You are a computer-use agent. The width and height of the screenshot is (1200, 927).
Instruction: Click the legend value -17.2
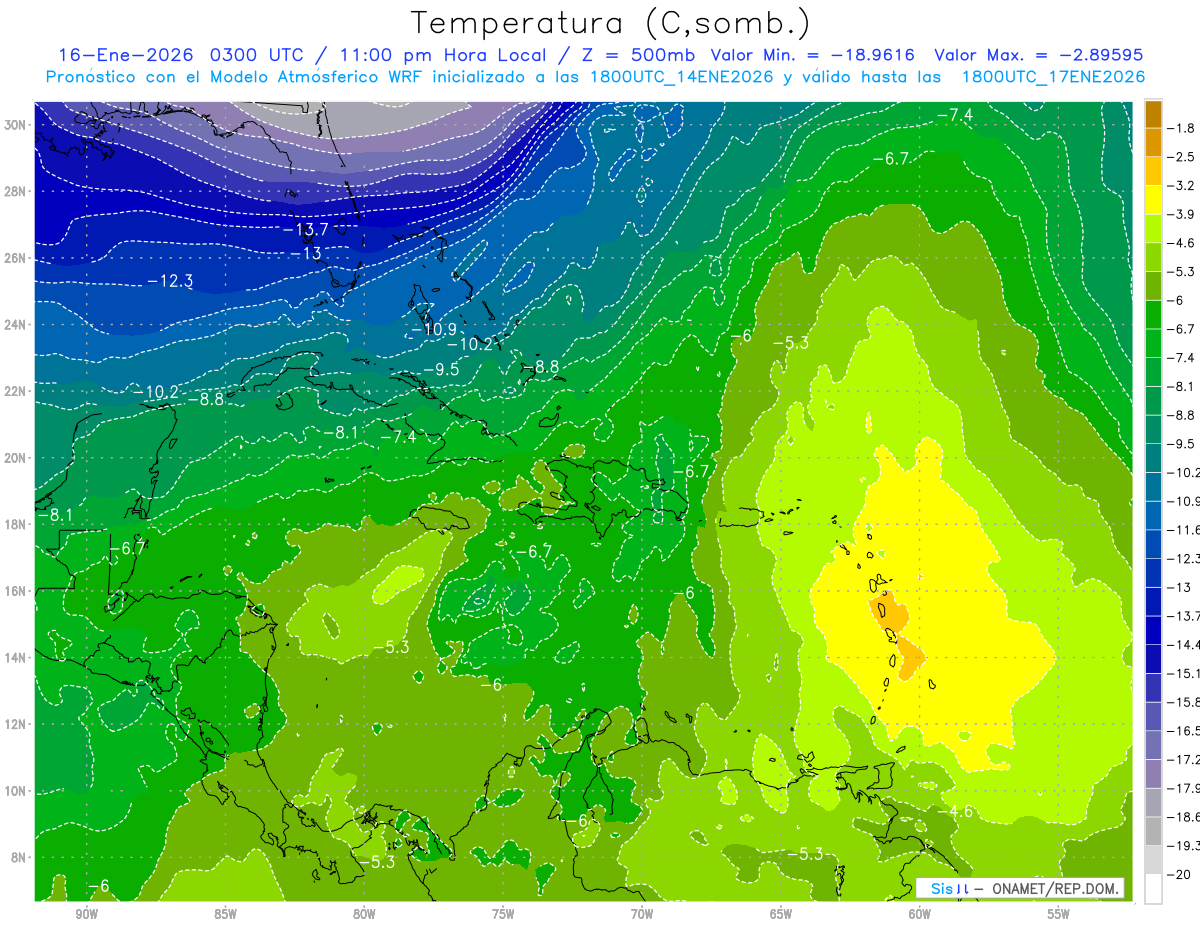pyautogui.click(x=1184, y=759)
